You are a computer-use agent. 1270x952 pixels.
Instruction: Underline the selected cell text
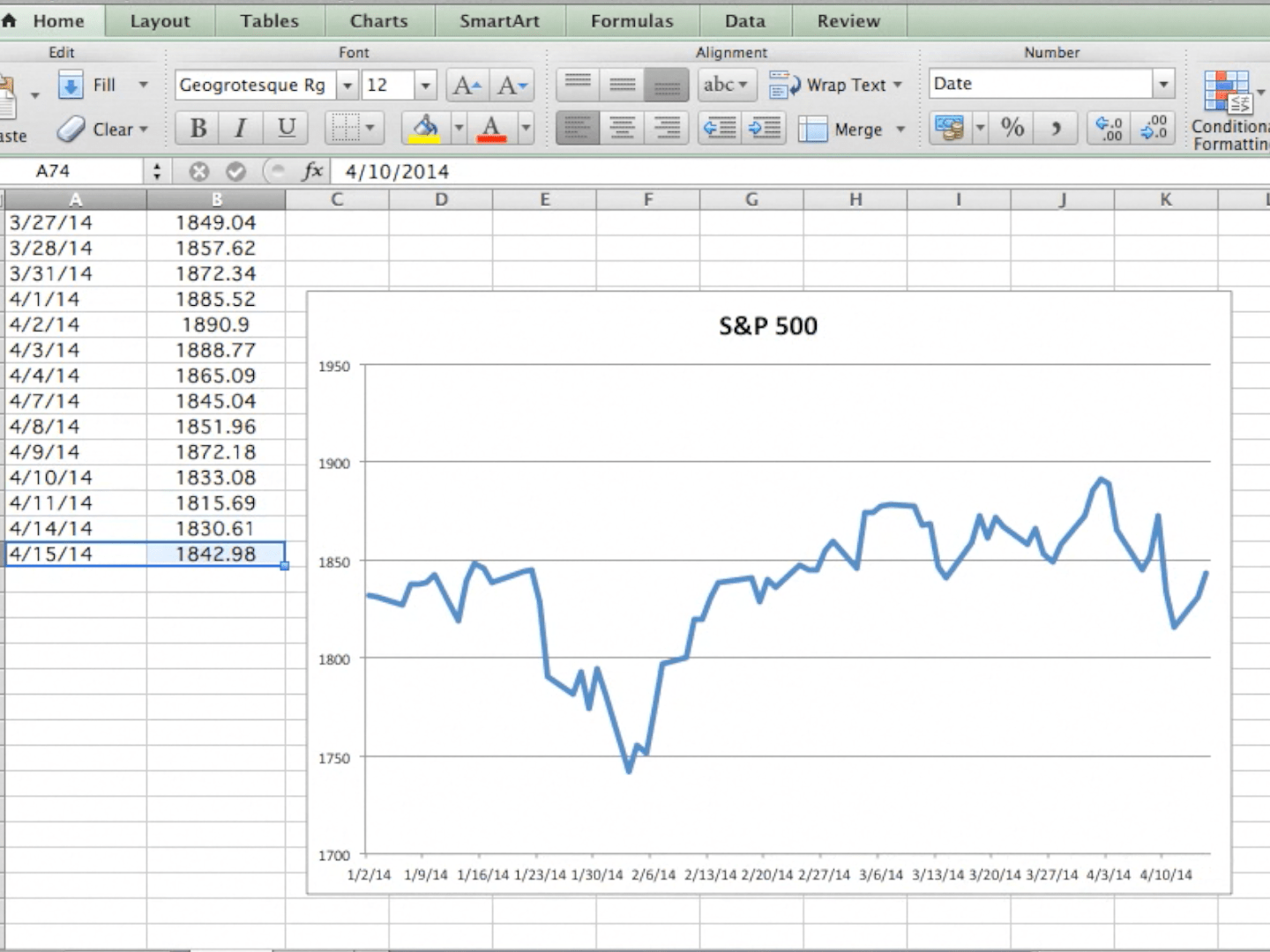[284, 128]
